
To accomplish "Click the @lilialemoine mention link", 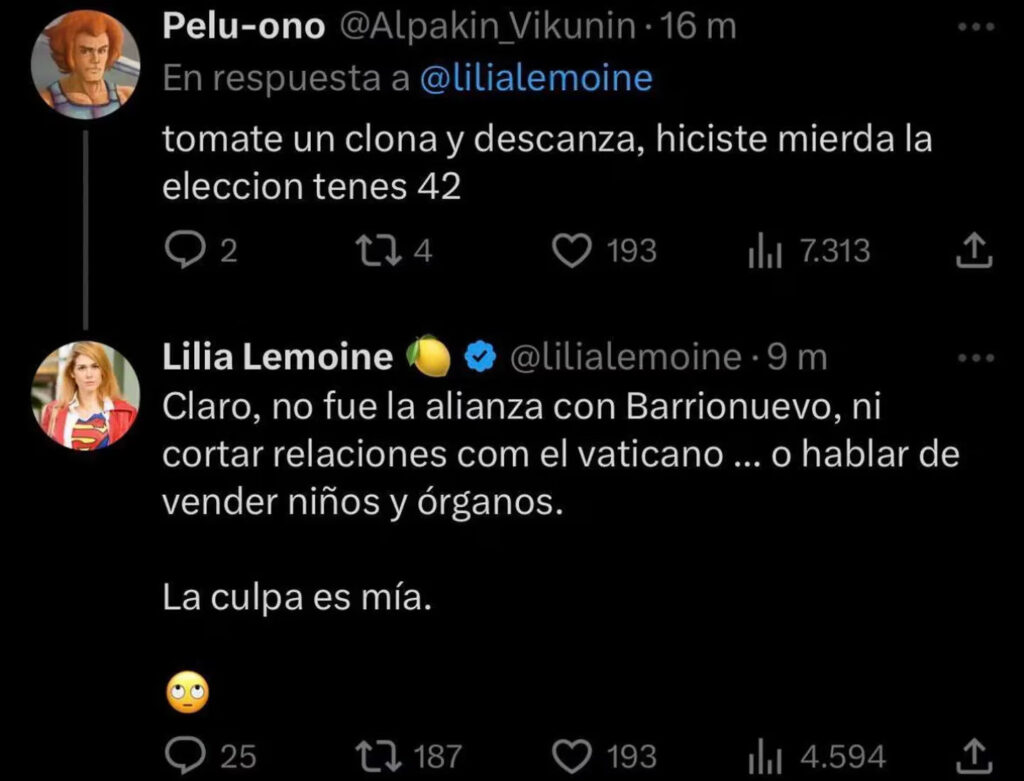I will click(535, 79).
